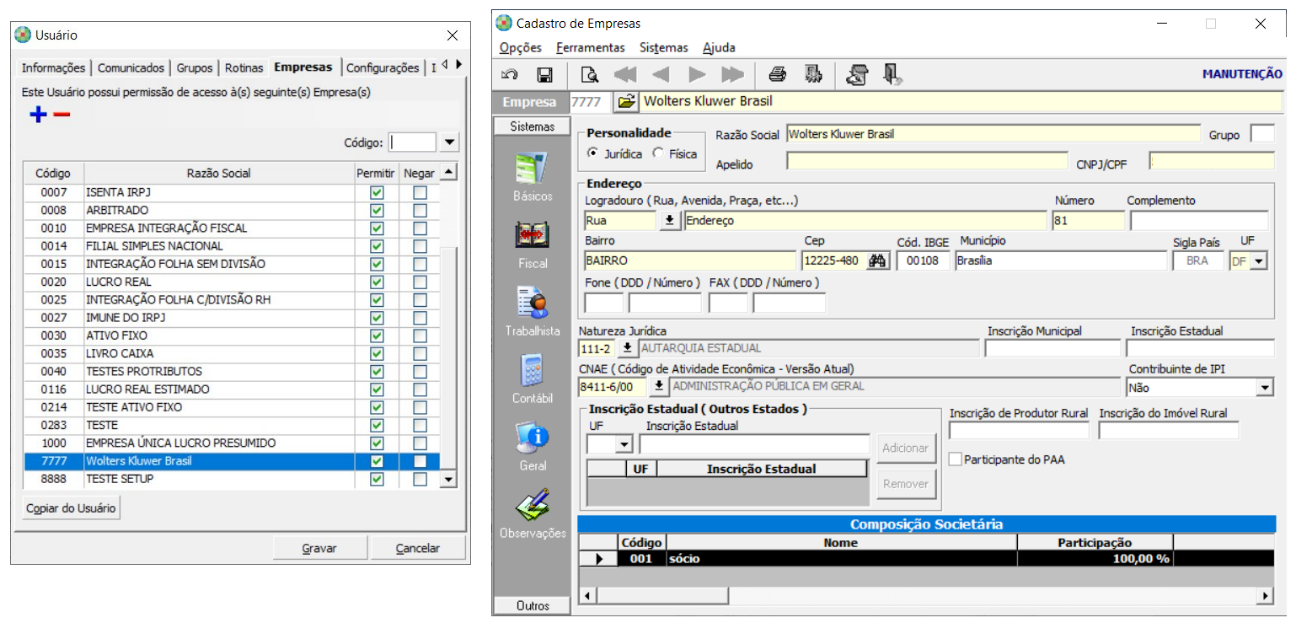Click Copiar do Usuário button
The image size is (1296, 623).
click(x=71, y=508)
